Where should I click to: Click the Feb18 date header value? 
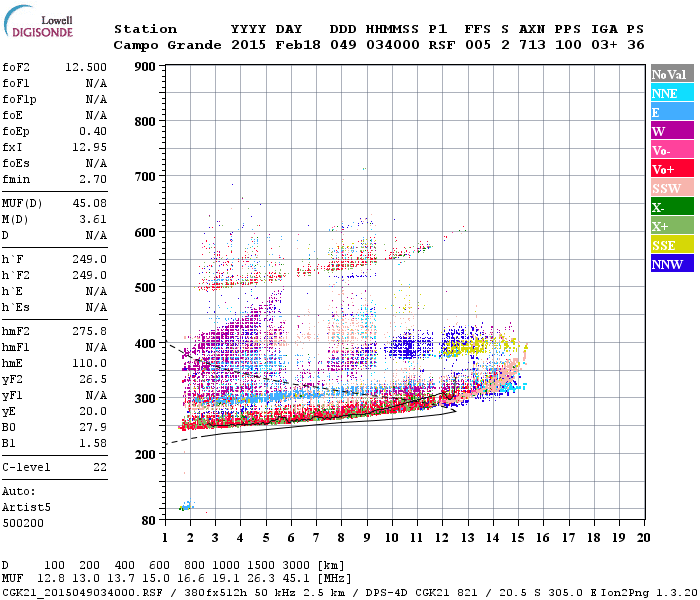[298, 45]
